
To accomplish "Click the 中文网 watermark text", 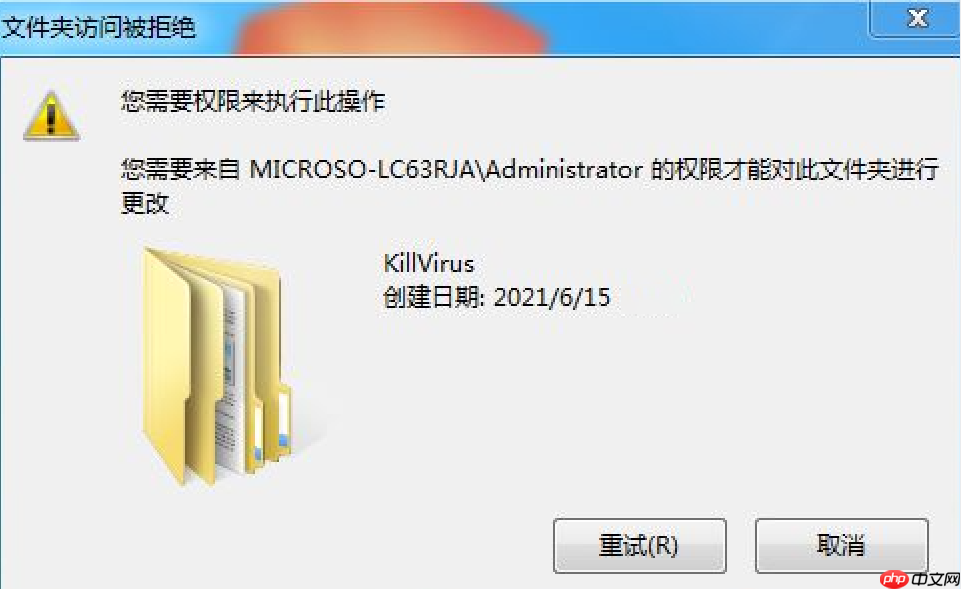I will click(935, 579).
